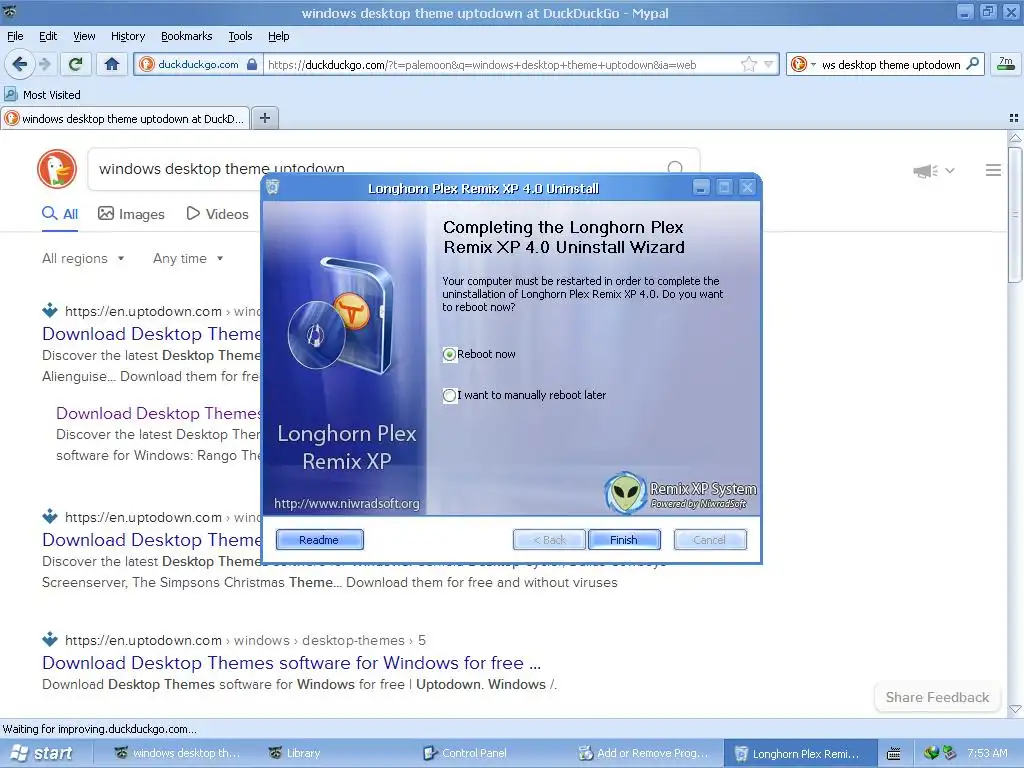This screenshot has width=1024, height=768.
Task: Click the Mypal icon in the title bar
Action: (9, 11)
